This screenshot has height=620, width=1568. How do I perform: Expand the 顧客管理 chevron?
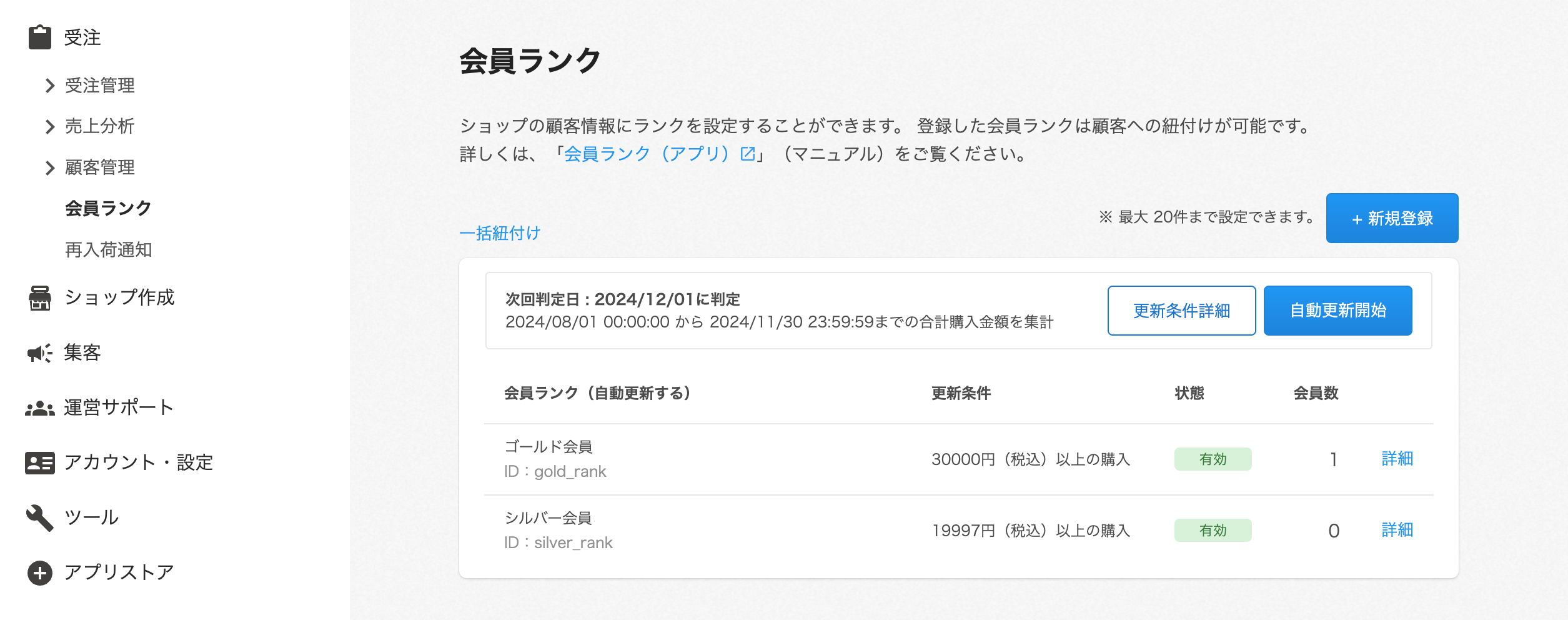[x=50, y=167]
